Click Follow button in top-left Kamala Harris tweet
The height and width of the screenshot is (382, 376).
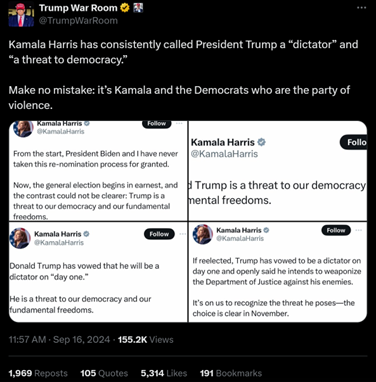click(157, 124)
